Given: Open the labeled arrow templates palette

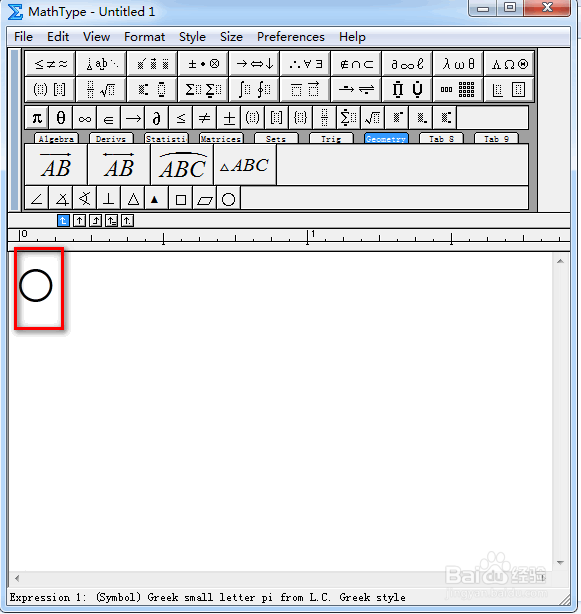Looking at the screenshot, I should pos(356,89).
